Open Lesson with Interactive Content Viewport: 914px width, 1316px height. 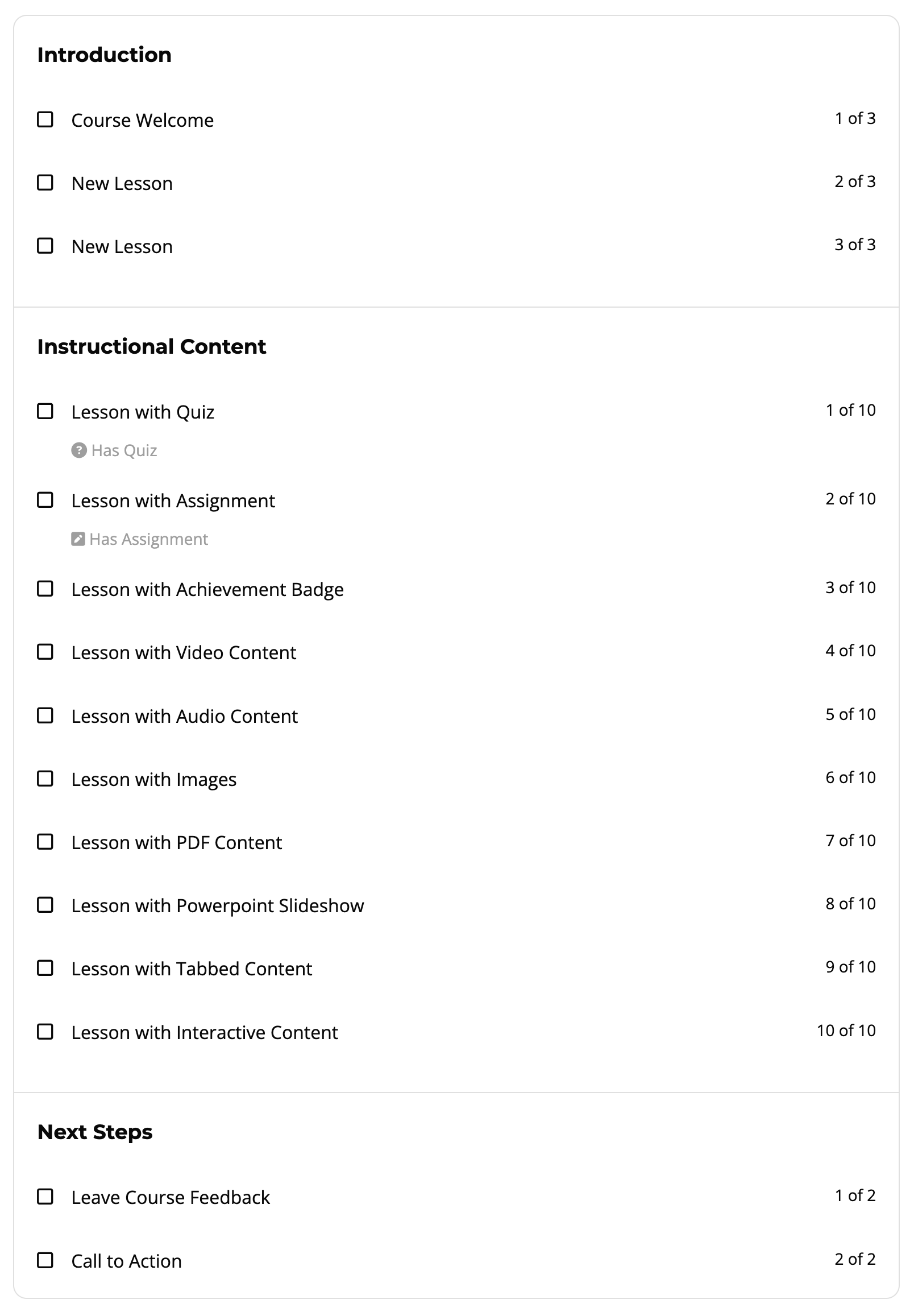point(205,1032)
